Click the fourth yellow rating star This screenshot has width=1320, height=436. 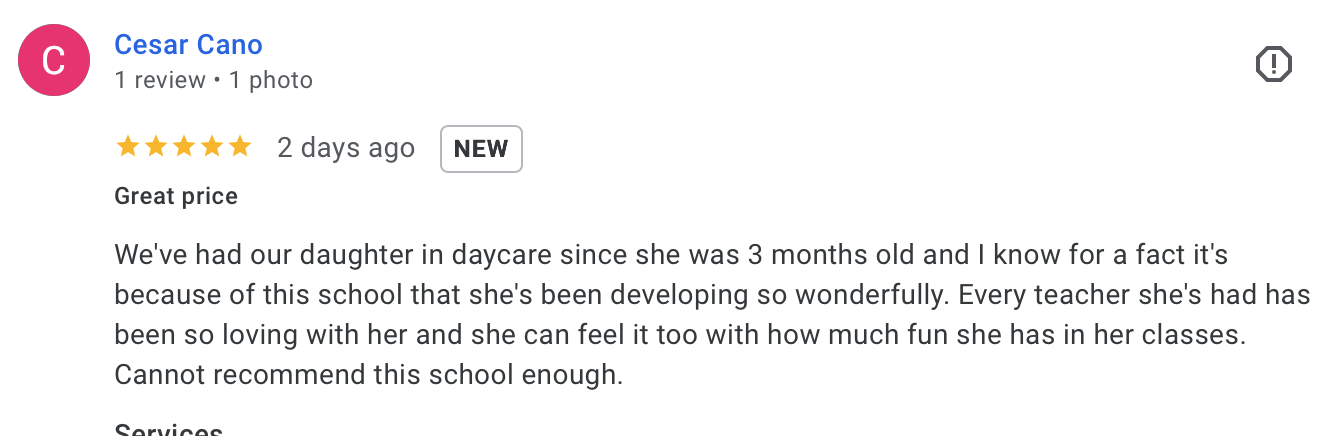(x=211, y=148)
